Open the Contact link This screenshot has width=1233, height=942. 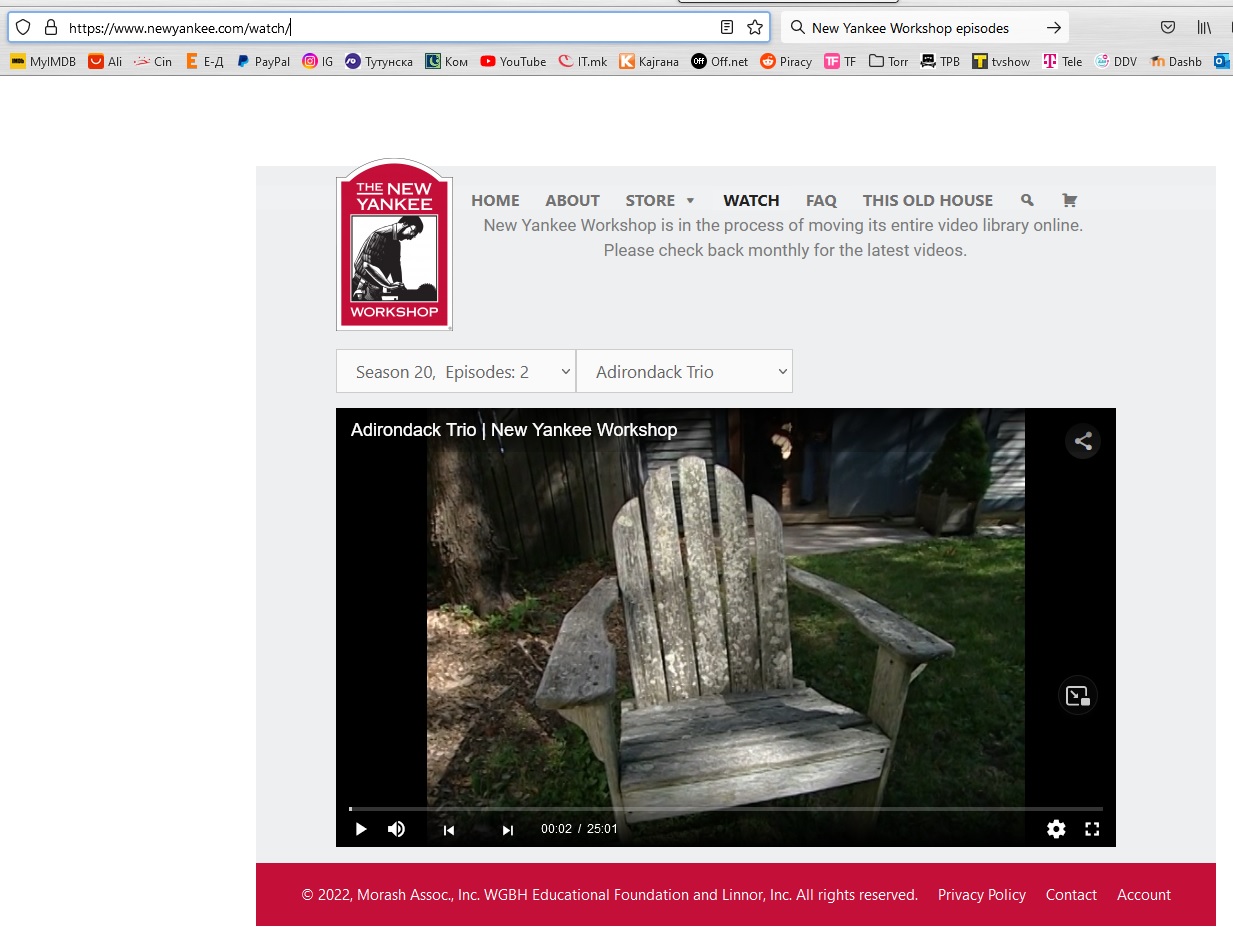tap(1071, 895)
